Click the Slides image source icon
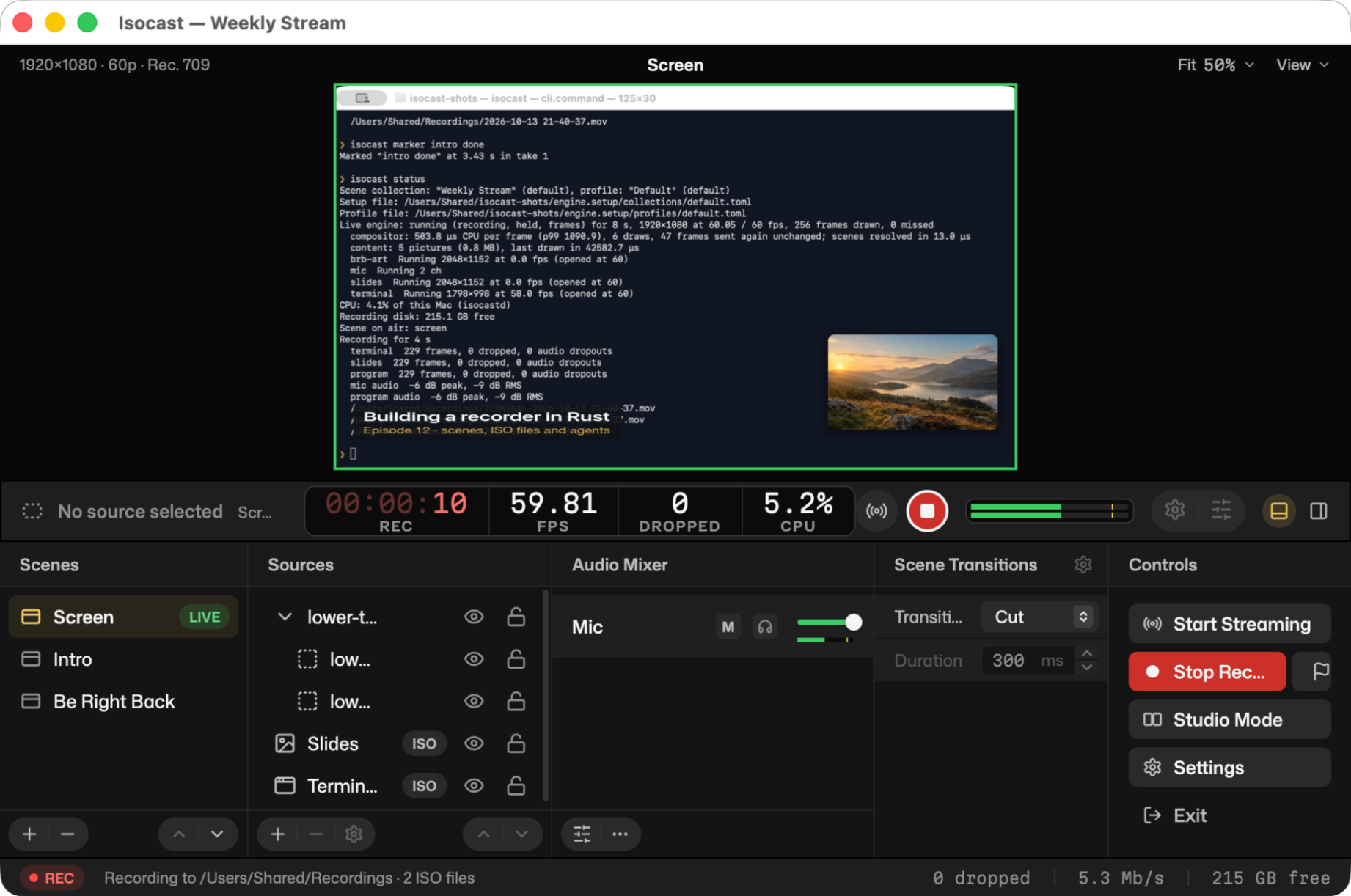Image resolution: width=1351 pixels, height=896 pixels. [285, 743]
